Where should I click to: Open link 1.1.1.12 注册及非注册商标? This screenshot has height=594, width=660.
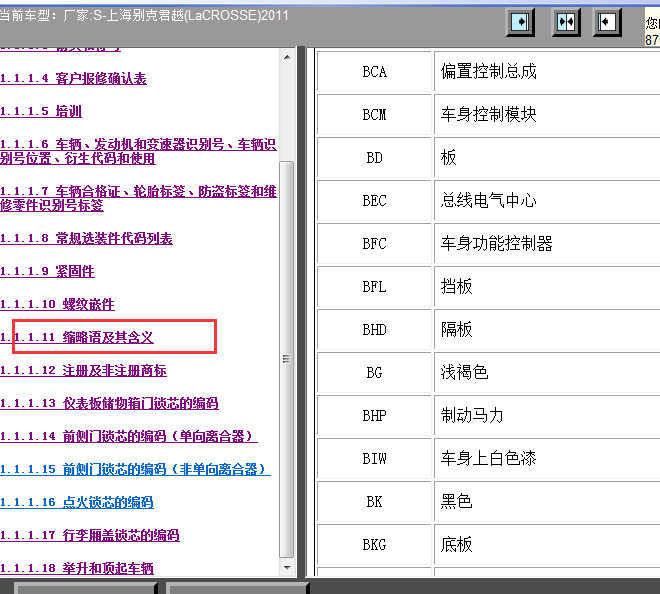click(83, 370)
